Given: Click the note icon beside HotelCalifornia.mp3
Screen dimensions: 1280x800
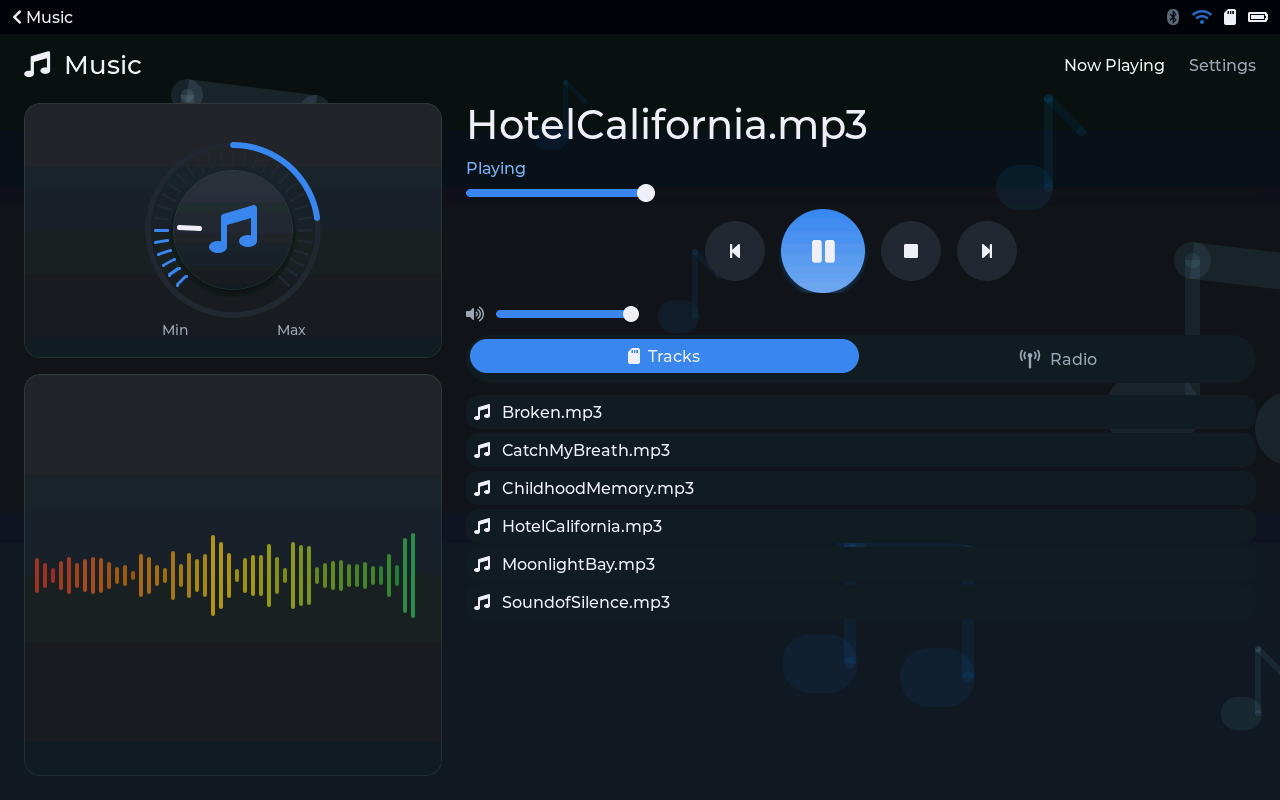Looking at the screenshot, I should coord(482,526).
